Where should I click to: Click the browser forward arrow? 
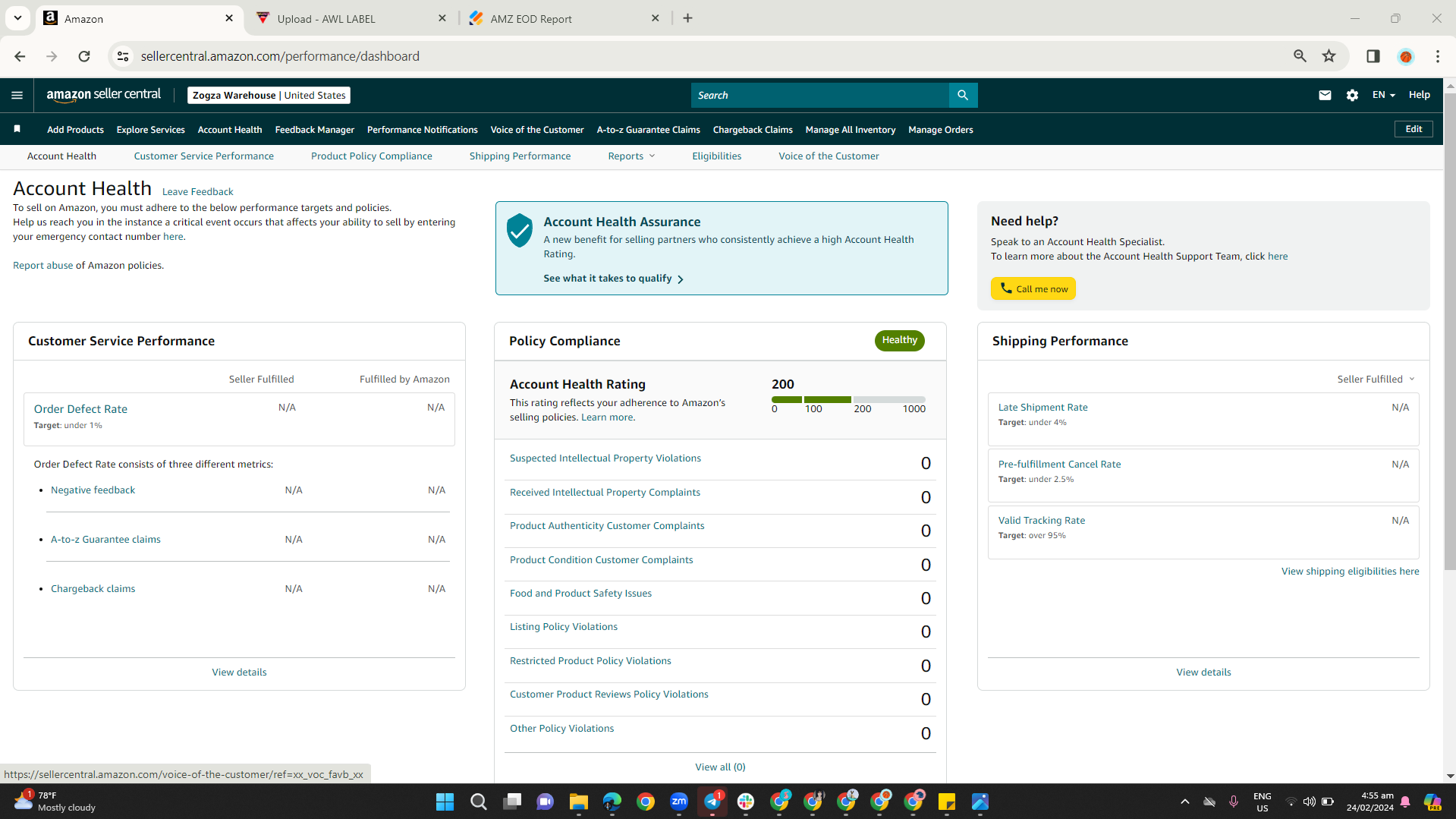52,56
